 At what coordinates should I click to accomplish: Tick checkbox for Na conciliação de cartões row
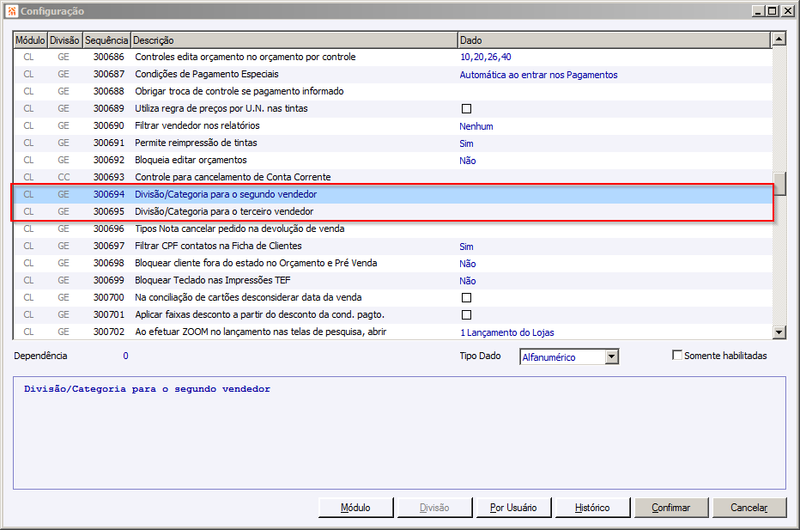tap(466, 297)
